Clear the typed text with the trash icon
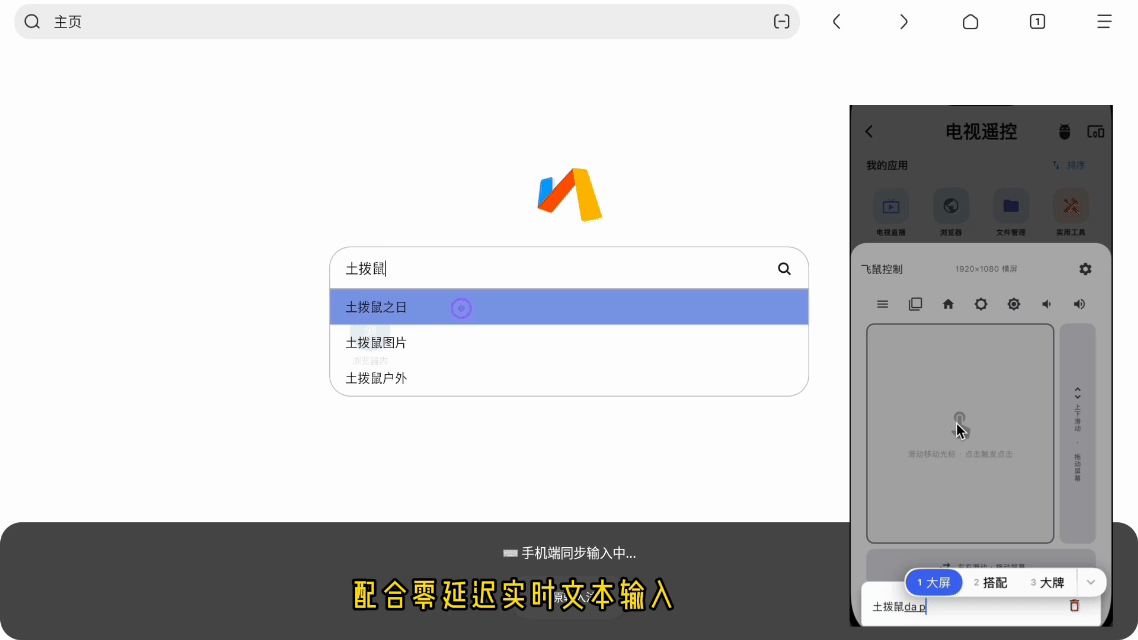Image resolution: width=1138 pixels, height=640 pixels. tap(1074, 605)
